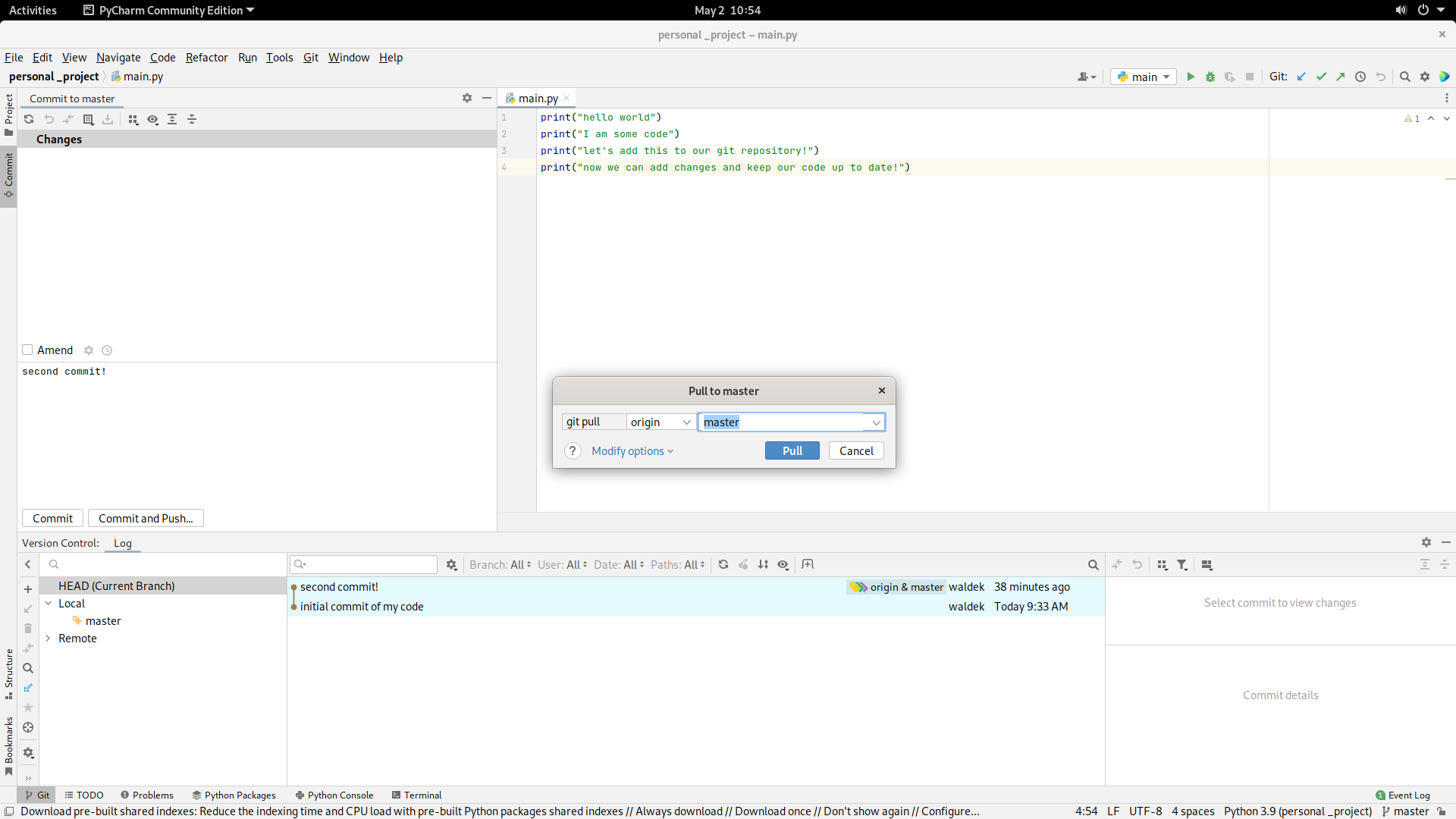
Task: Click the Git log search text field
Action: tap(363, 564)
